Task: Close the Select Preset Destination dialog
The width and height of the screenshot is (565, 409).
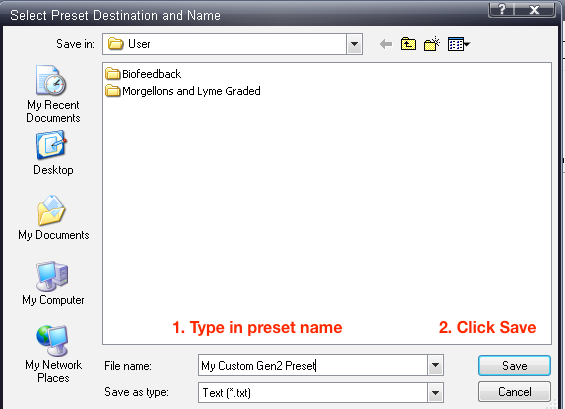Action: (535, 9)
